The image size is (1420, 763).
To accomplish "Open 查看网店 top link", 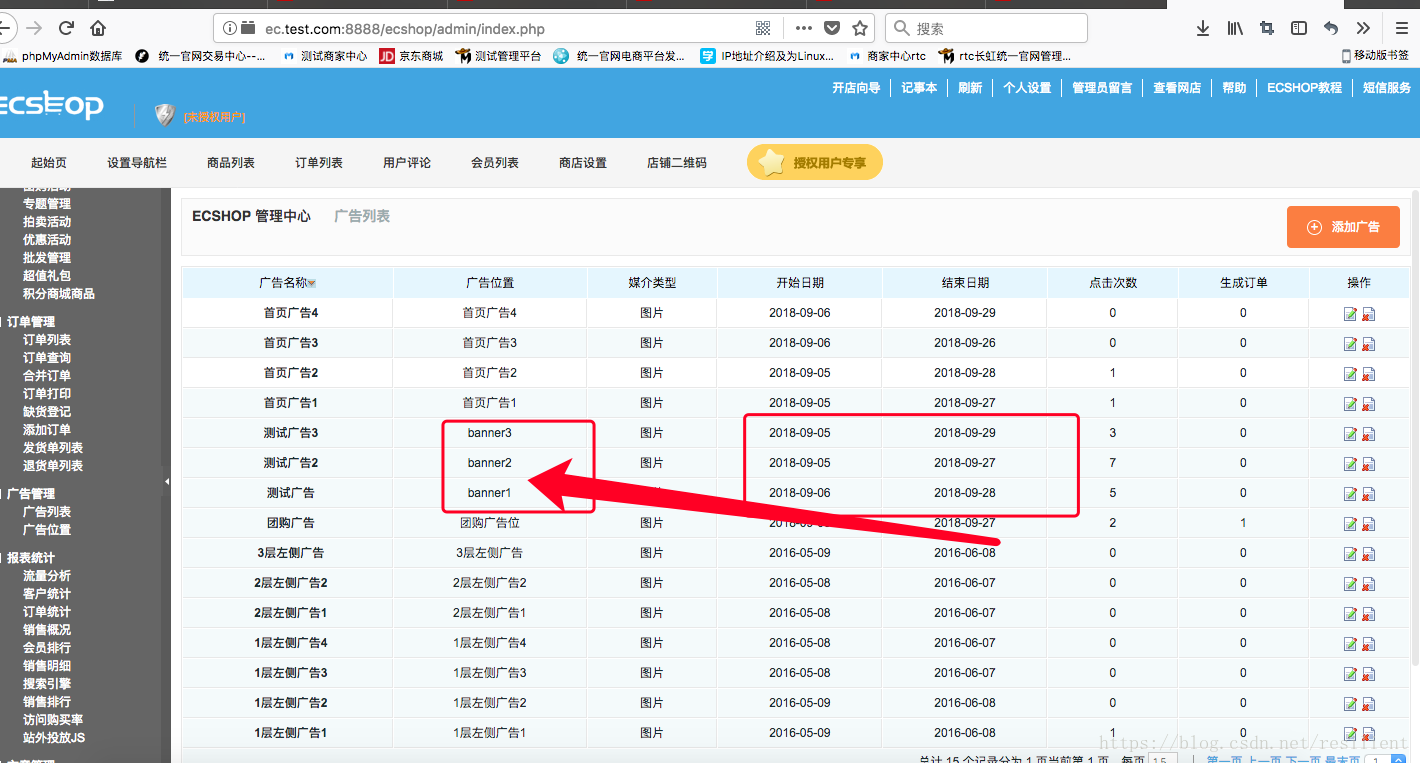I will 1177,88.
